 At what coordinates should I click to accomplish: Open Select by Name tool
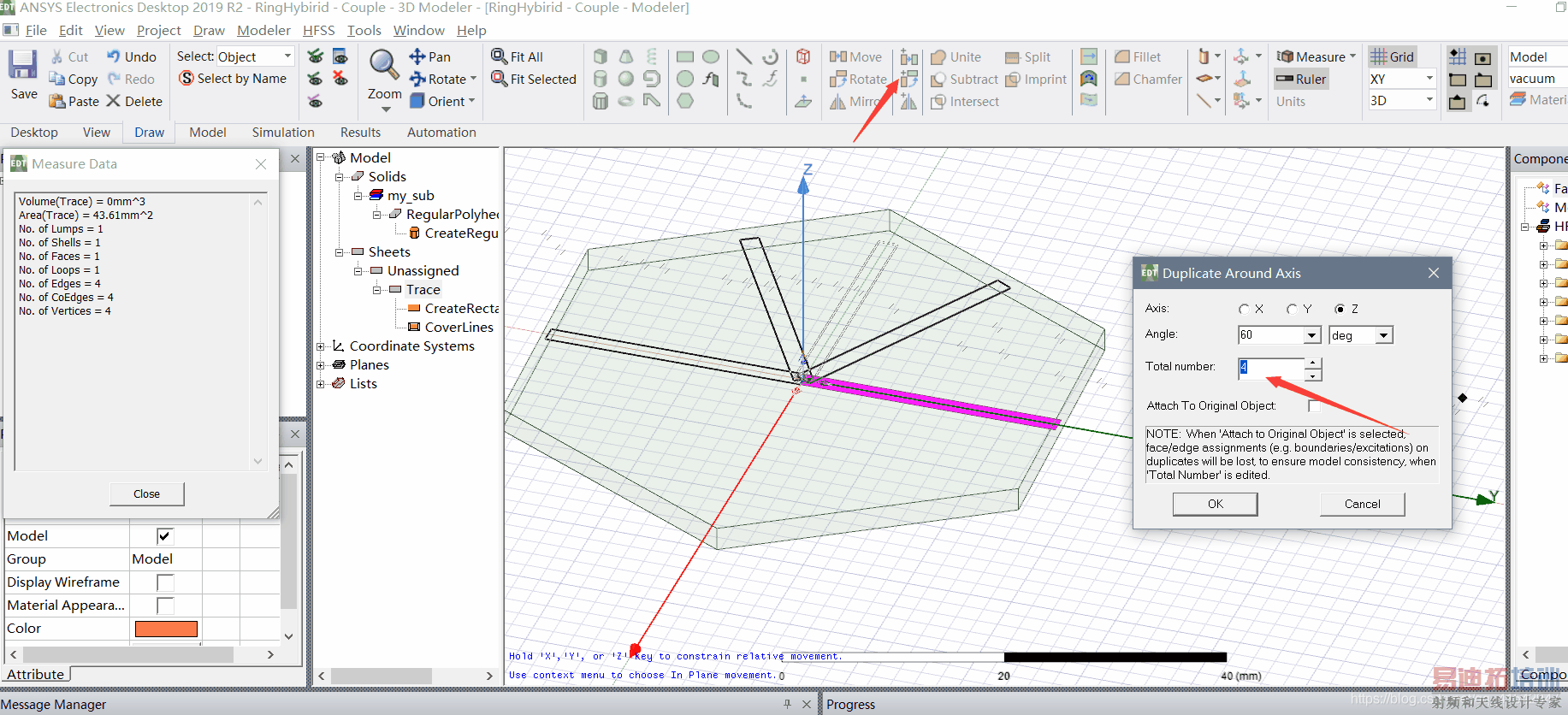click(233, 79)
